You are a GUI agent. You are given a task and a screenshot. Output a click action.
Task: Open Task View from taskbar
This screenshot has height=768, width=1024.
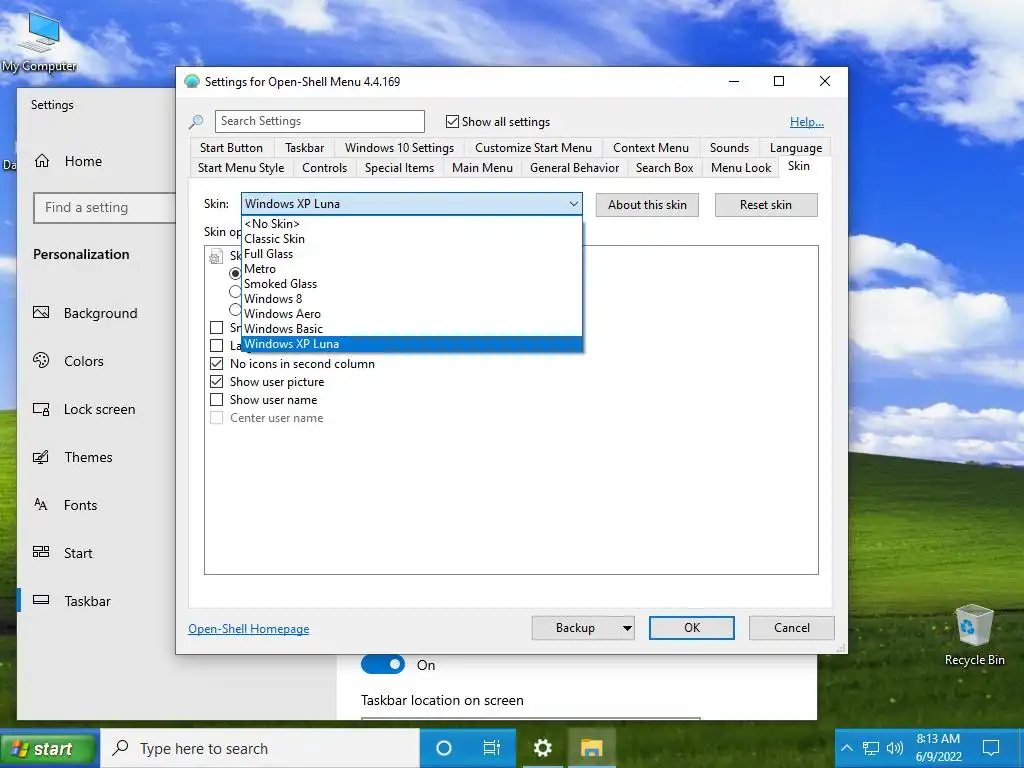(x=491, y=748)
